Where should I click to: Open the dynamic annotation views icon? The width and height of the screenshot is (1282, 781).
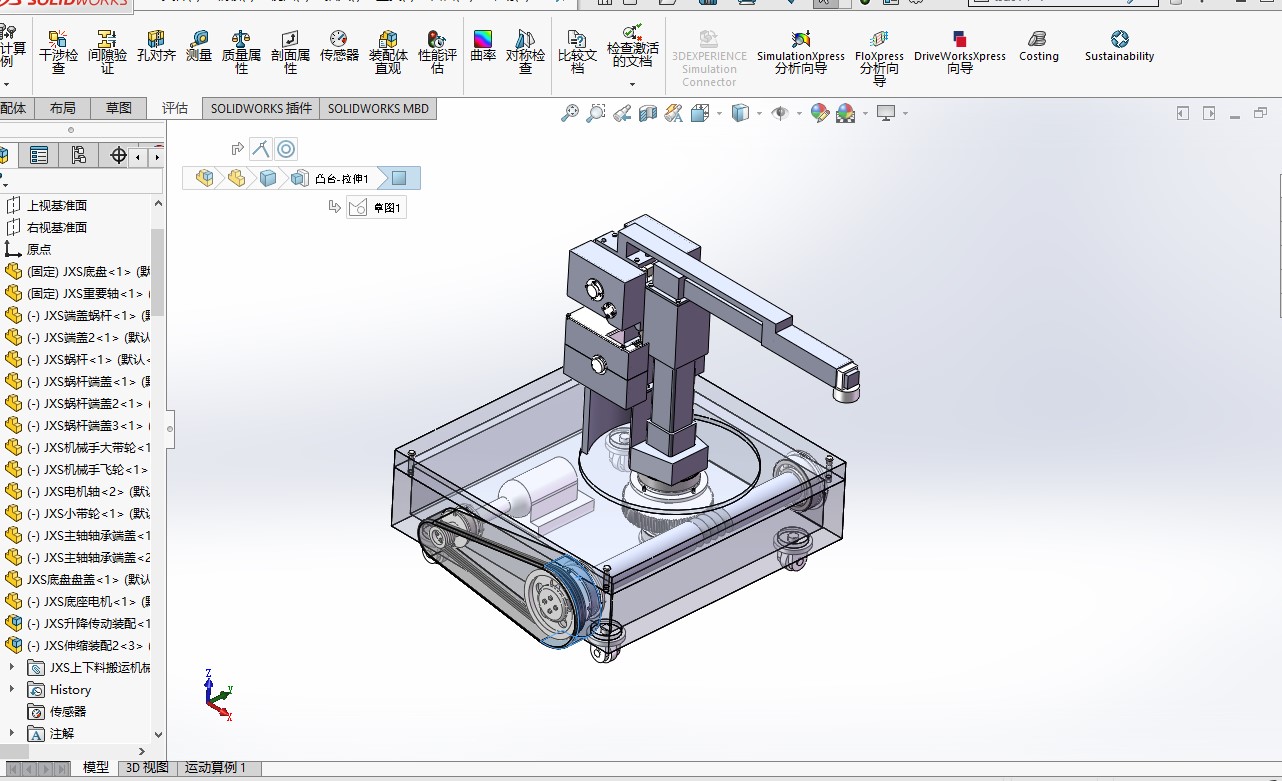pos(674,114)
